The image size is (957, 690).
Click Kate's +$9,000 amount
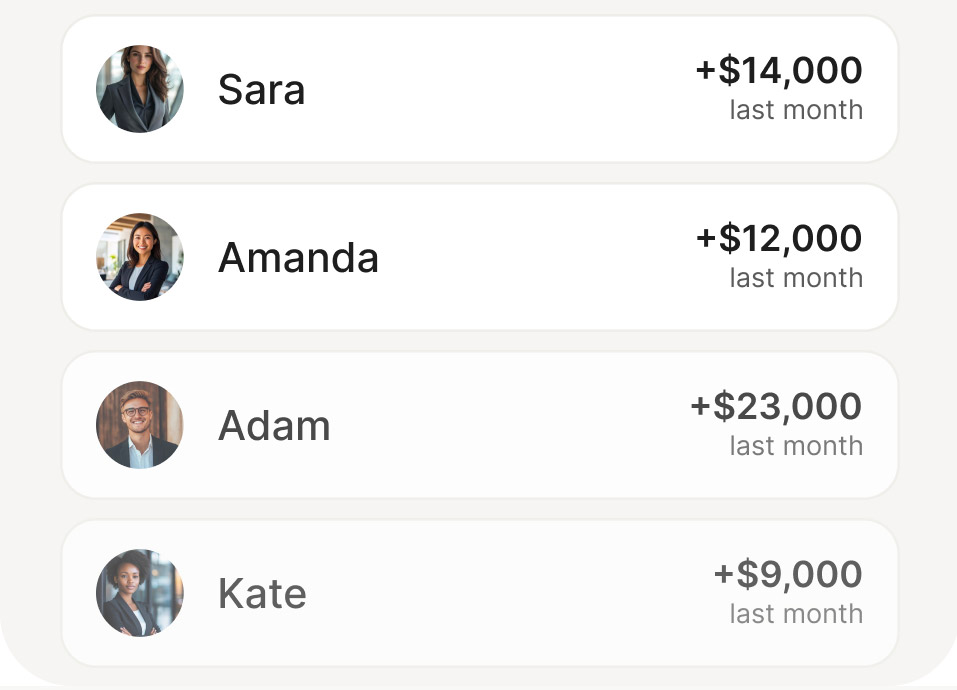pos(788,574)
